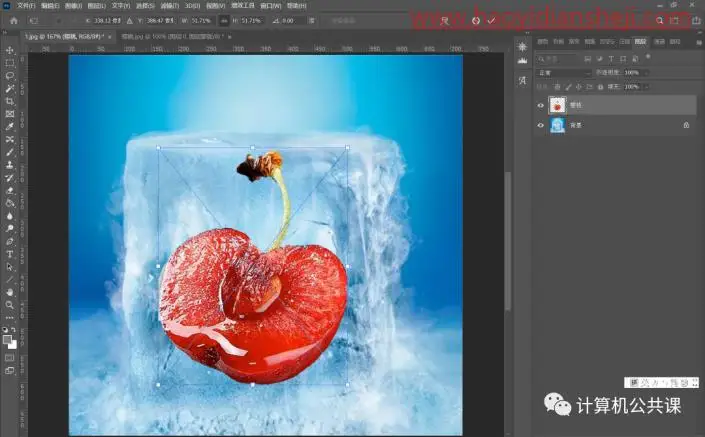This screenshot has width=705, height=437.
Task: Select the Crop tool
Action: coord(9,101)
